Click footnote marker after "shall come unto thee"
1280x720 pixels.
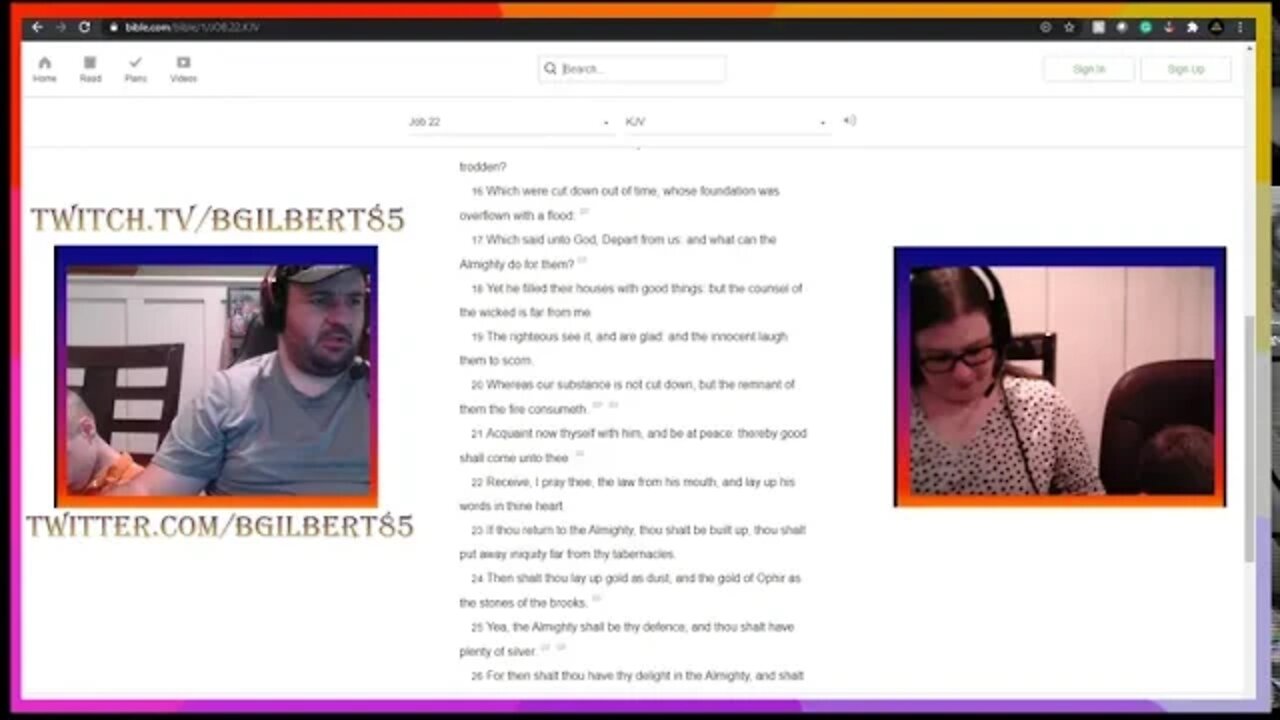(578, 454)
